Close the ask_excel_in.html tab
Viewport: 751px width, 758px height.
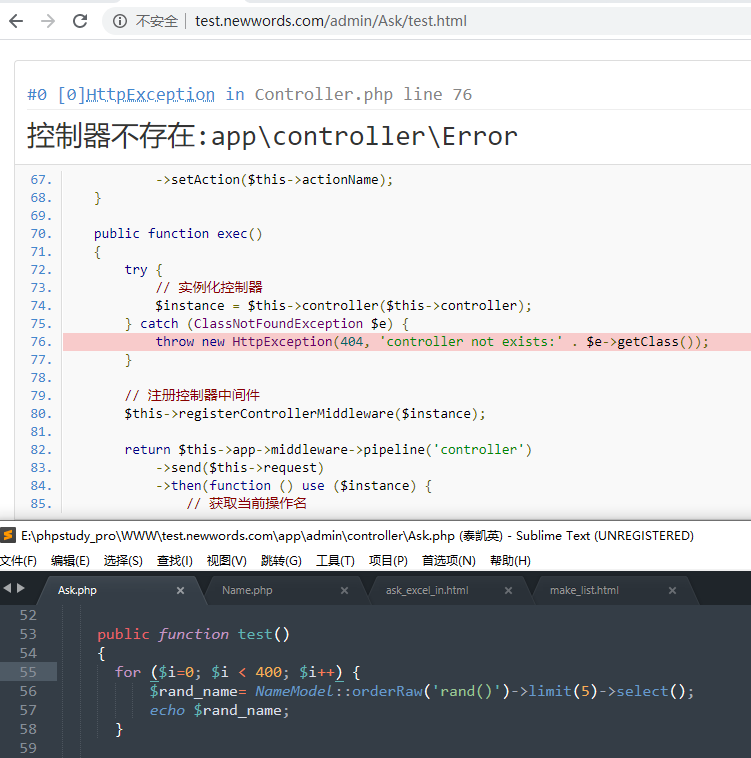508,591
